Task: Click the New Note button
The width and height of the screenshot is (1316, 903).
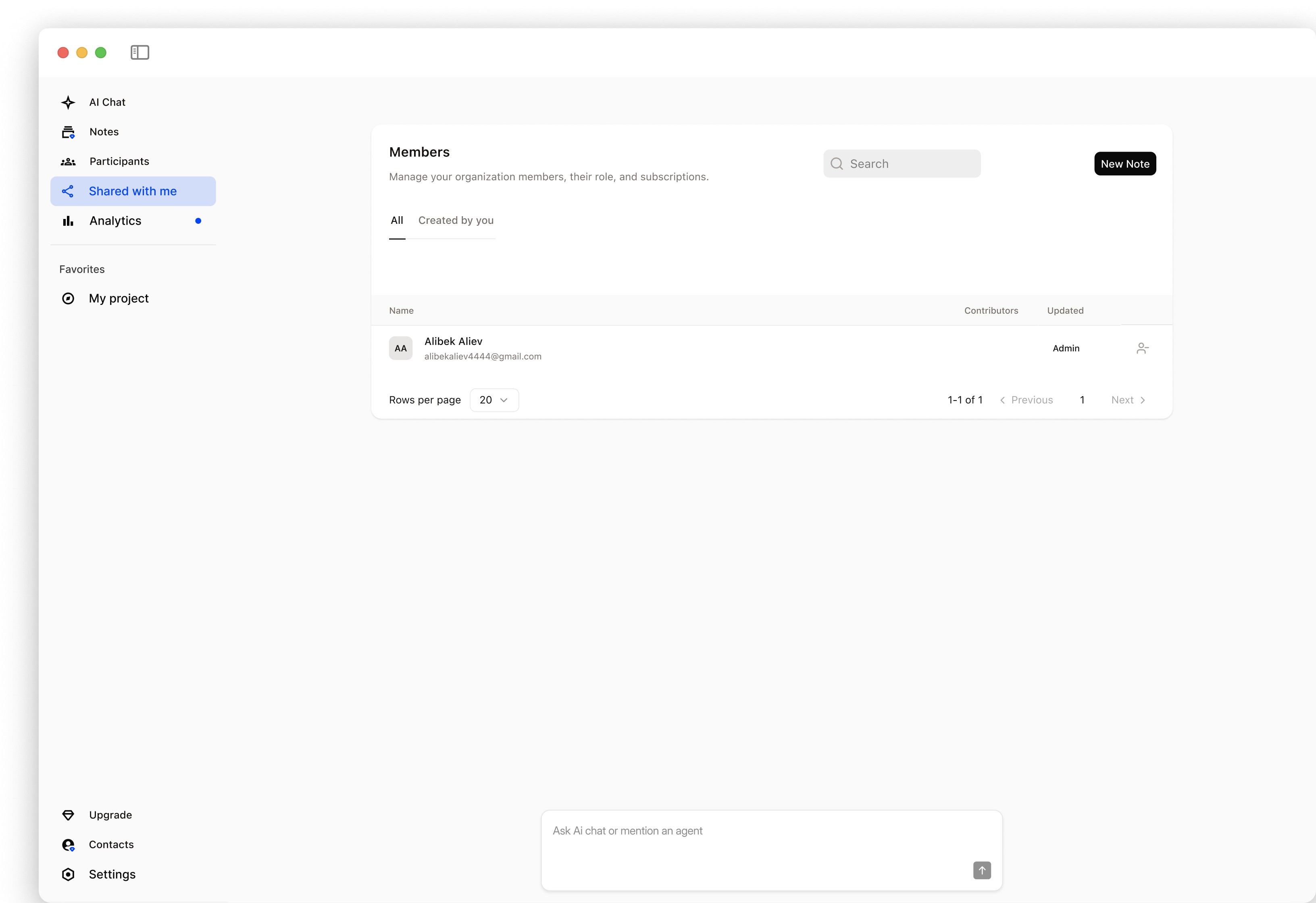Action: pos(1124,164)
